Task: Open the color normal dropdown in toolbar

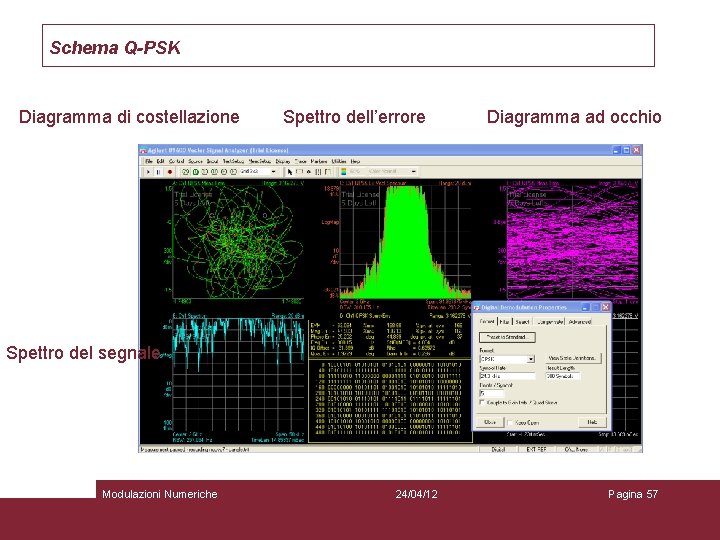Action: [414, 172]
